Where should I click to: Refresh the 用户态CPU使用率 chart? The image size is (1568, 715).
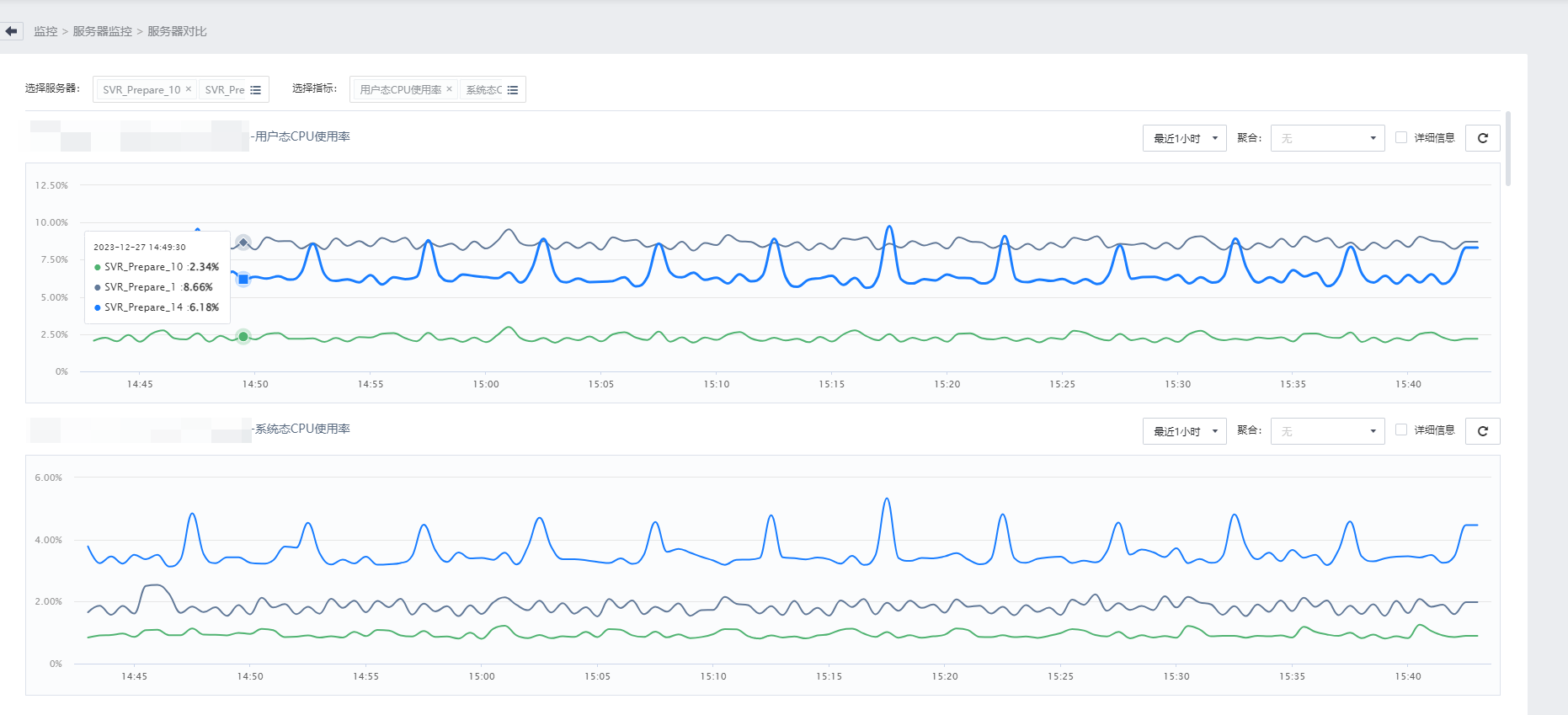1483,138
